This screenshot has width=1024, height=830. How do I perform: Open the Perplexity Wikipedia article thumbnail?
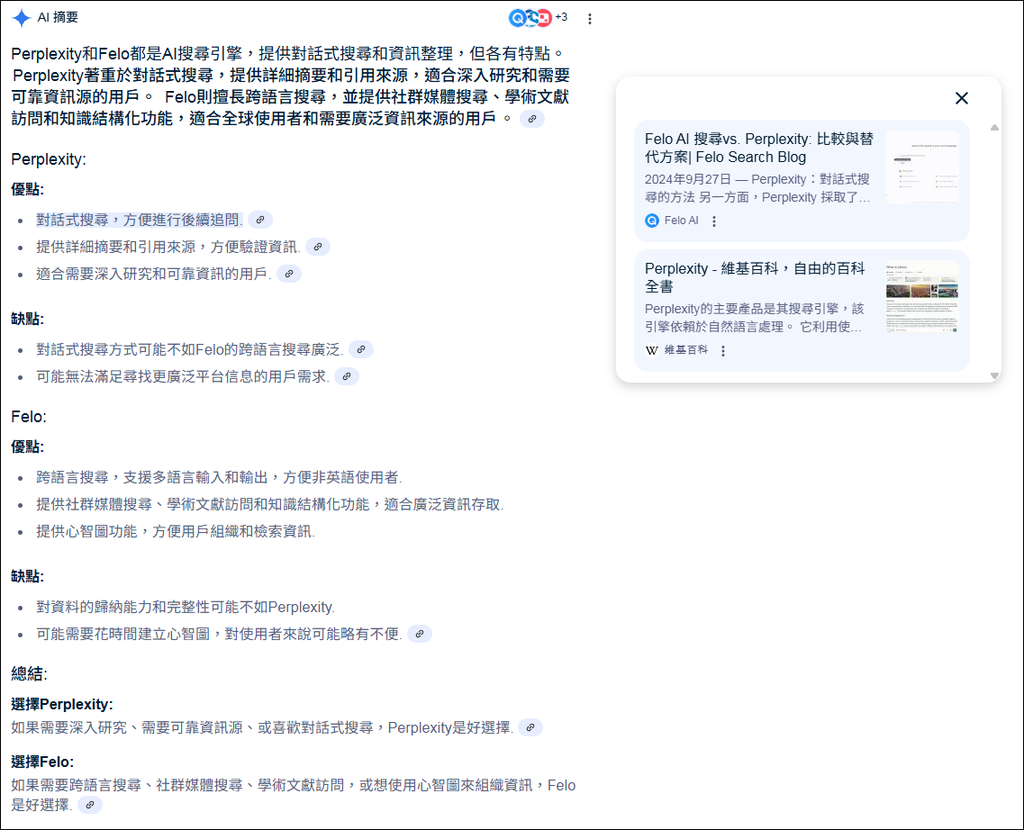pyautogui.click(x=922, y=297)
